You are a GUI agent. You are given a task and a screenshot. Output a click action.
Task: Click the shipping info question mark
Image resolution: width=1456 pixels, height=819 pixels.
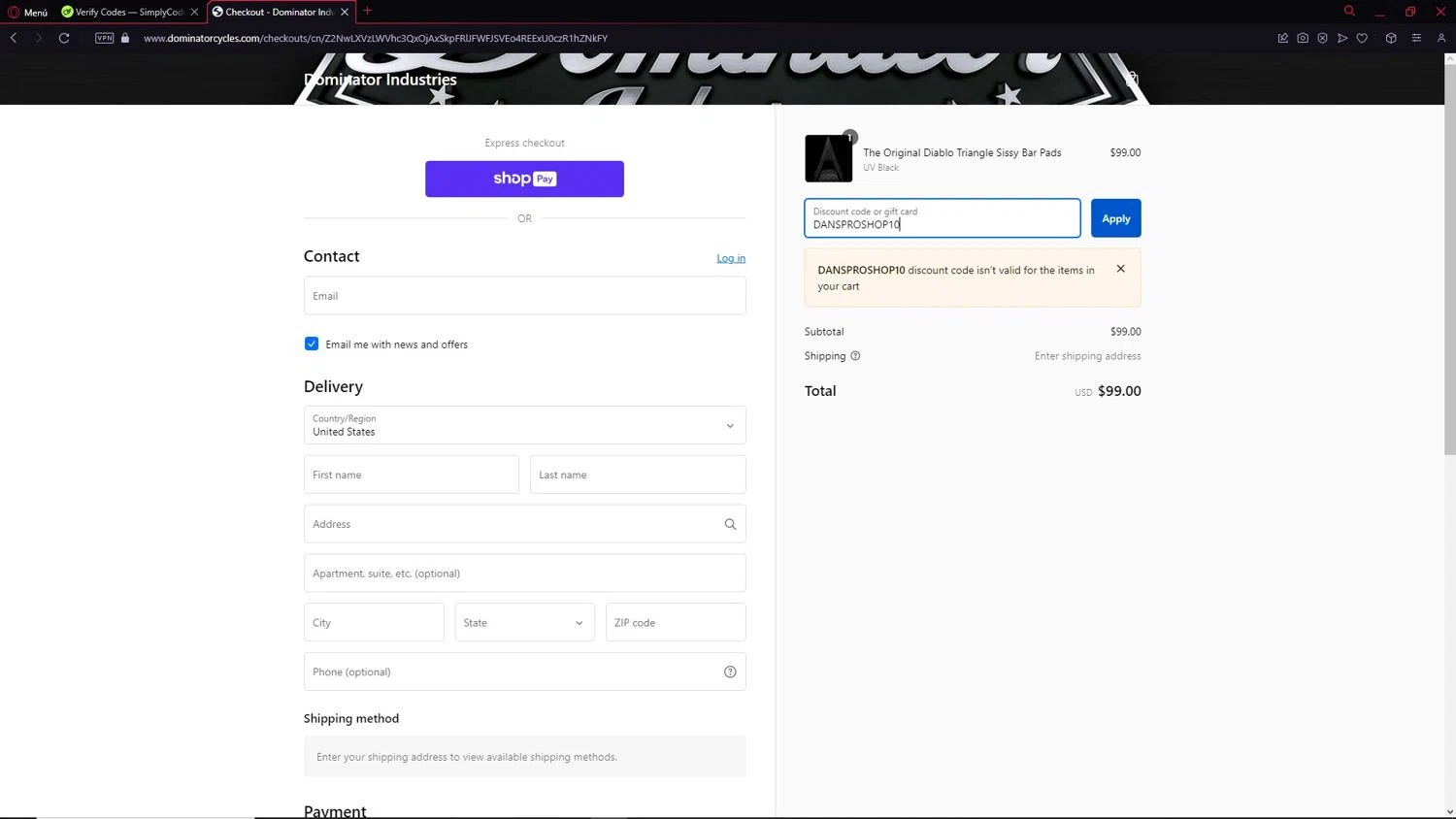point(855,356)
